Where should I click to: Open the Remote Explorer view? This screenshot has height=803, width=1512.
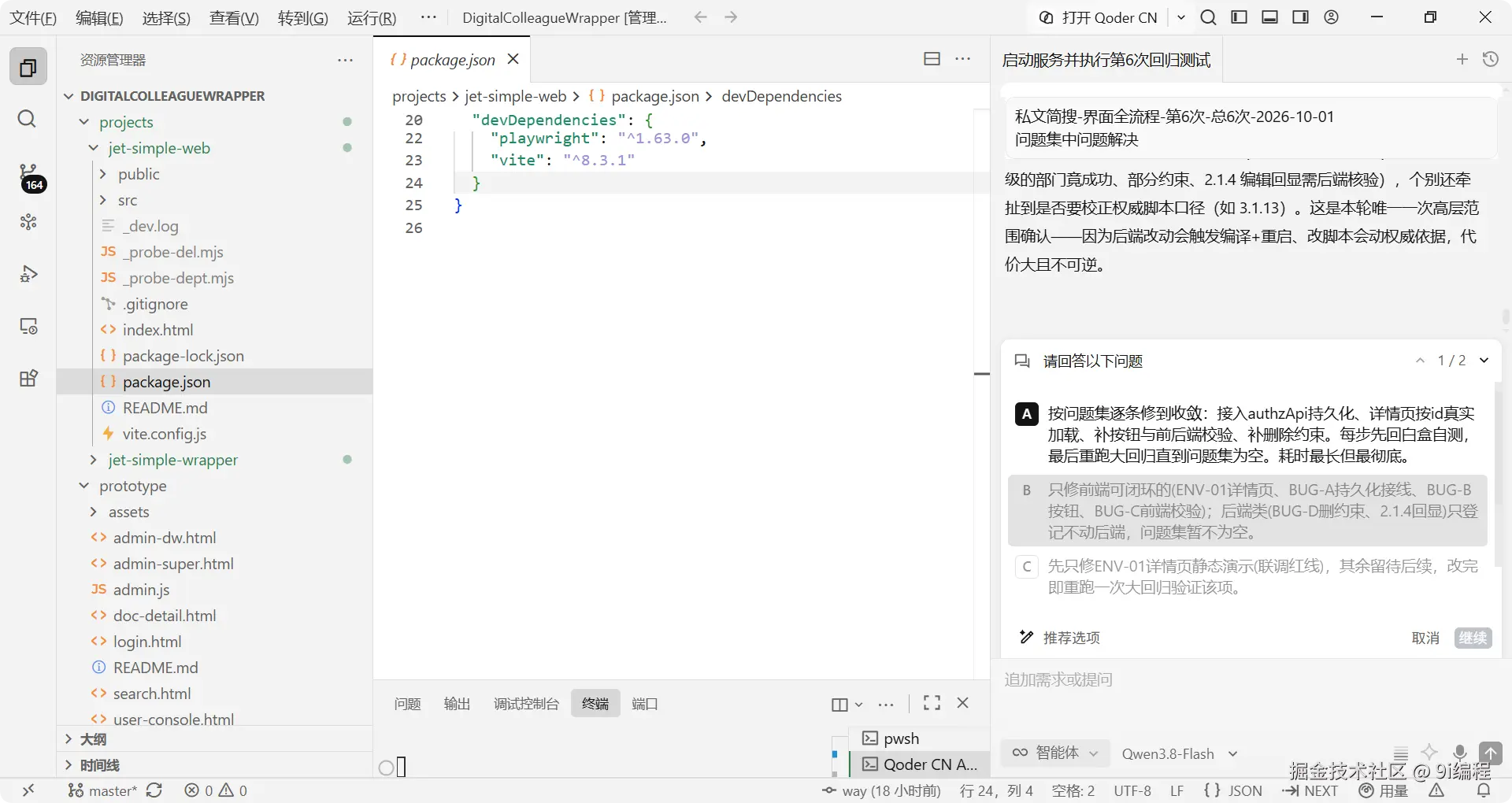coord(28,326)
